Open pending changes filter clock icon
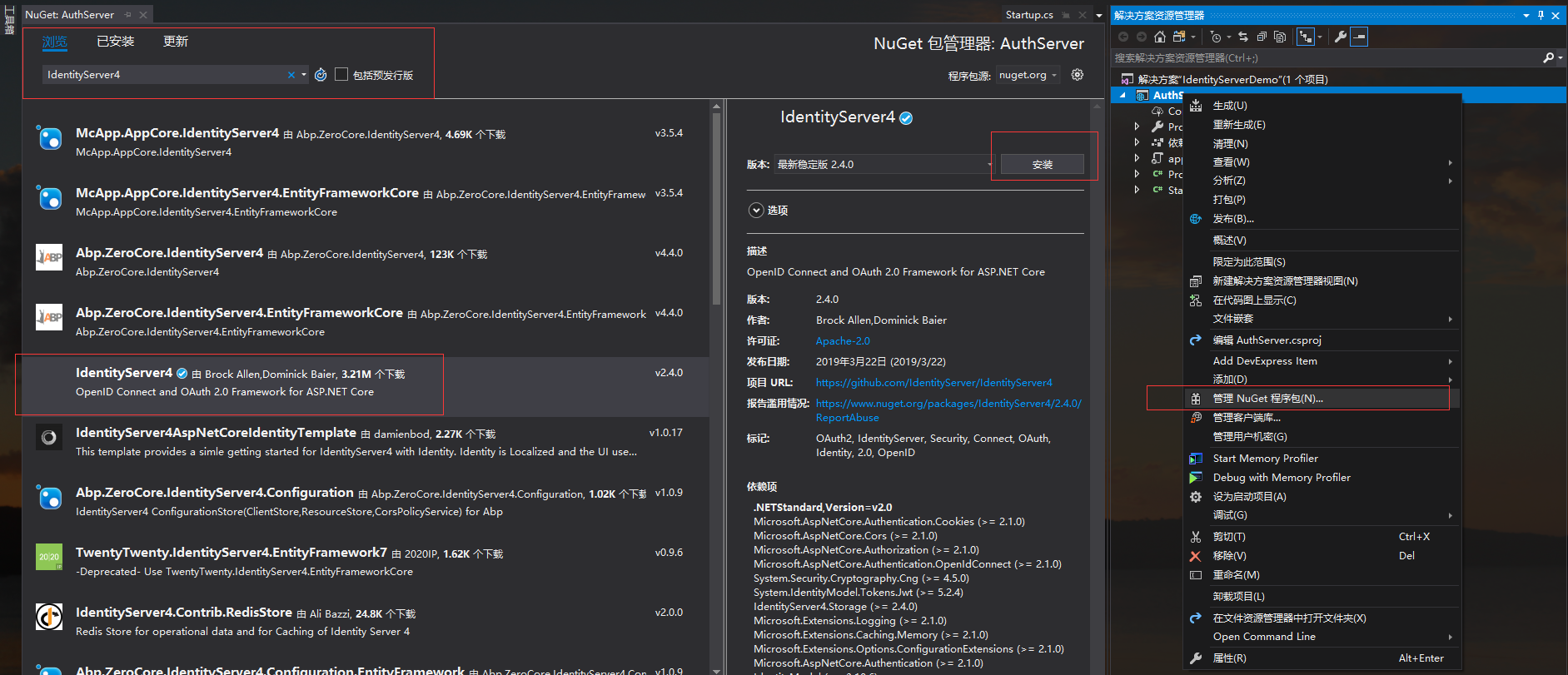Image resolution: width=1568 pixels, height=675 pixels. (1217, 37)
